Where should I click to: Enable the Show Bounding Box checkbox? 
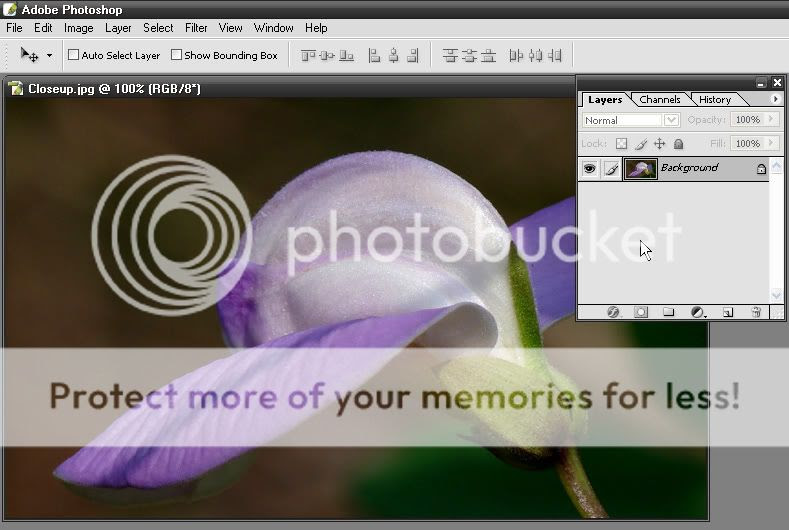176,54
